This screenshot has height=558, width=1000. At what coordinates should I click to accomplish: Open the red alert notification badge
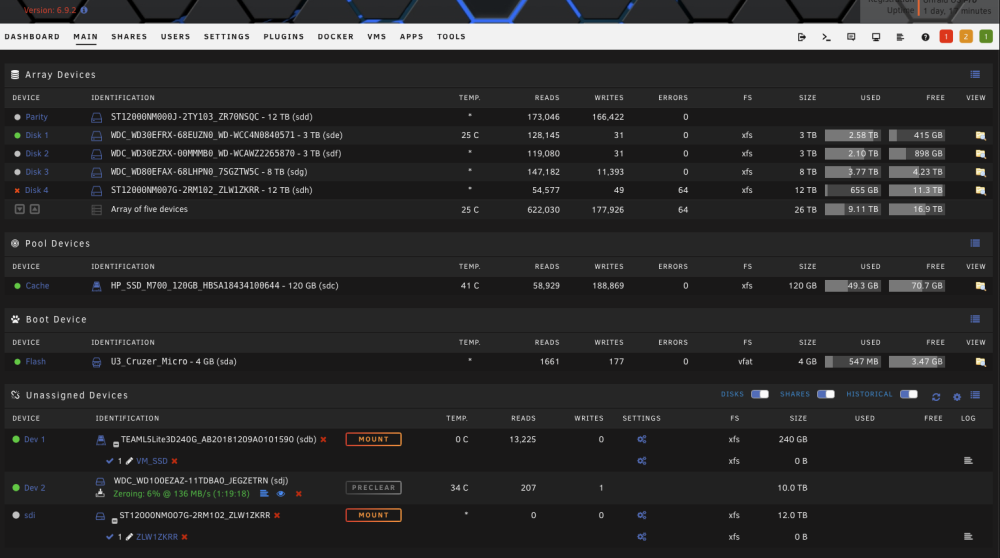coord(946,36)
